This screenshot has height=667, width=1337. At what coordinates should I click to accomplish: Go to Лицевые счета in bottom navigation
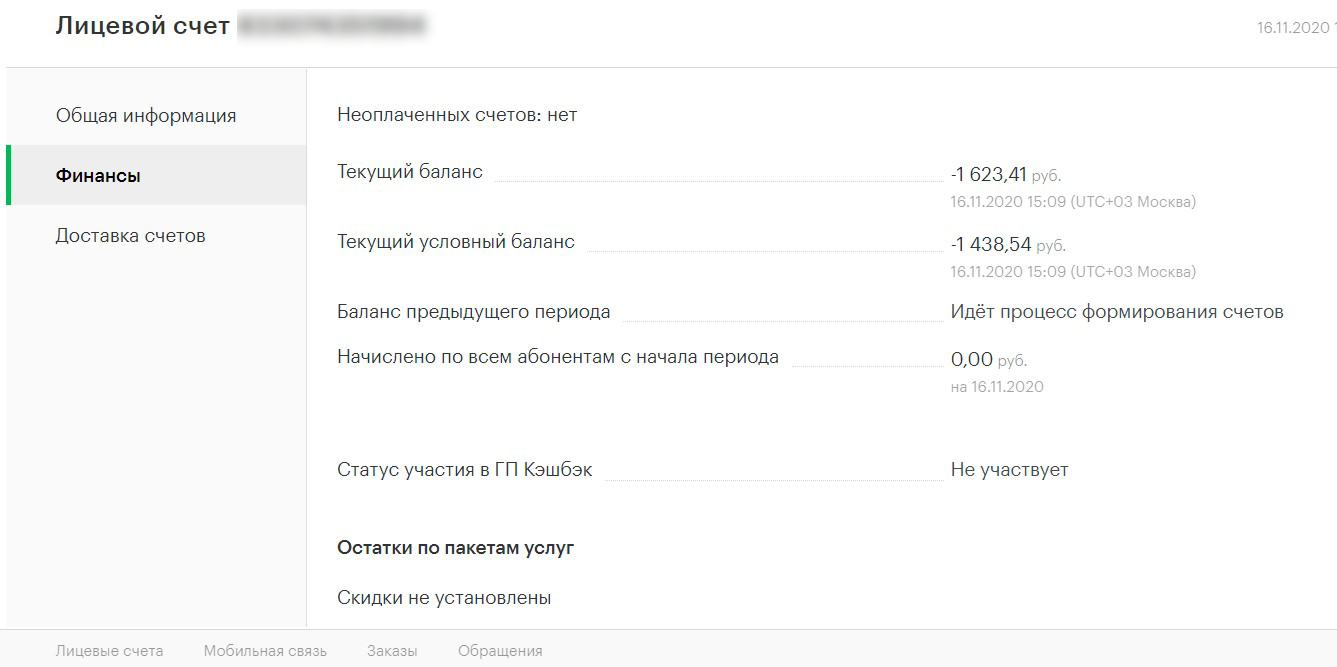click(110, 651)
